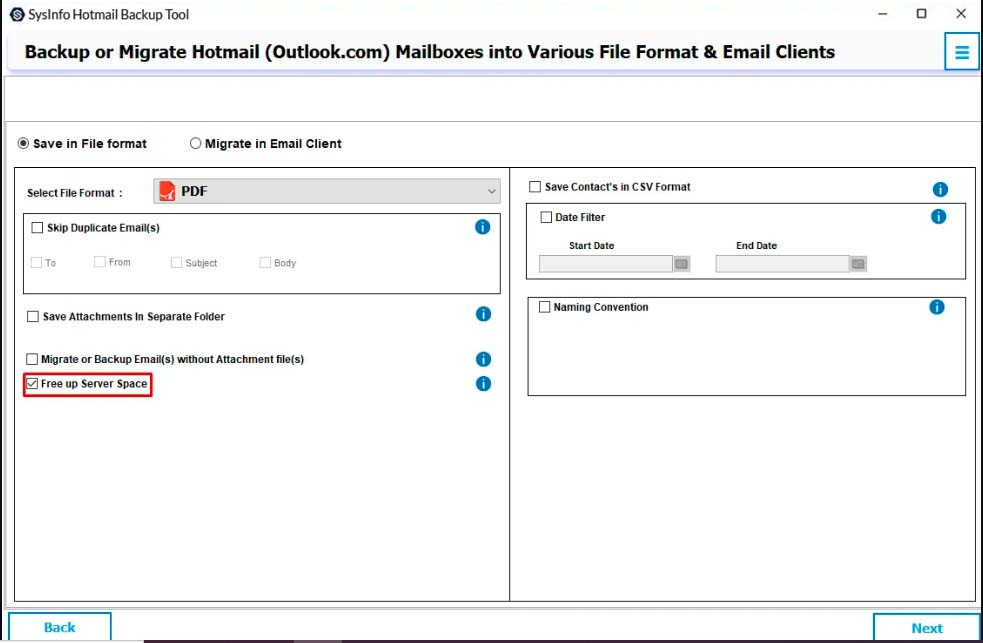Click info icon for Date Filter
The image size is (983, 643).
pyautogui.click(x=938, y=217)
